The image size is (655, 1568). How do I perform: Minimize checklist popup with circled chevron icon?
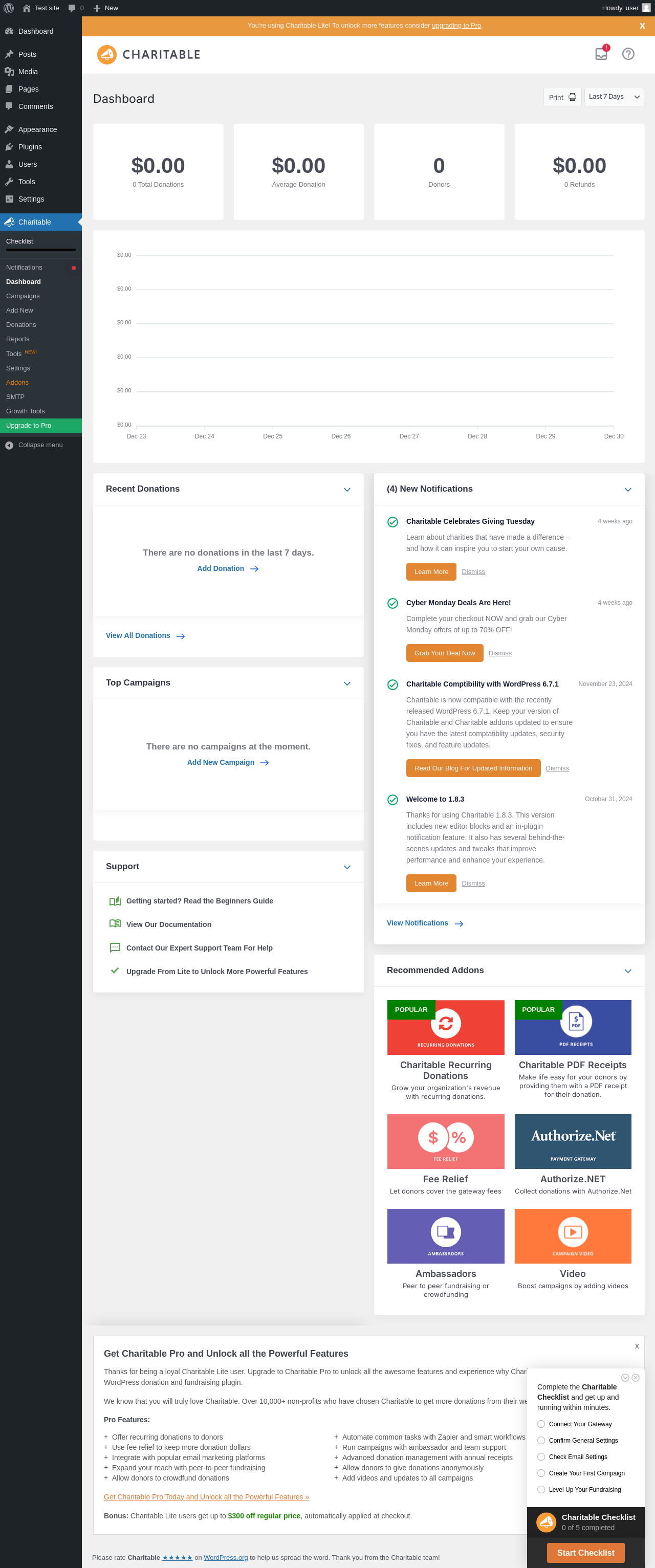pos(625,1378)
